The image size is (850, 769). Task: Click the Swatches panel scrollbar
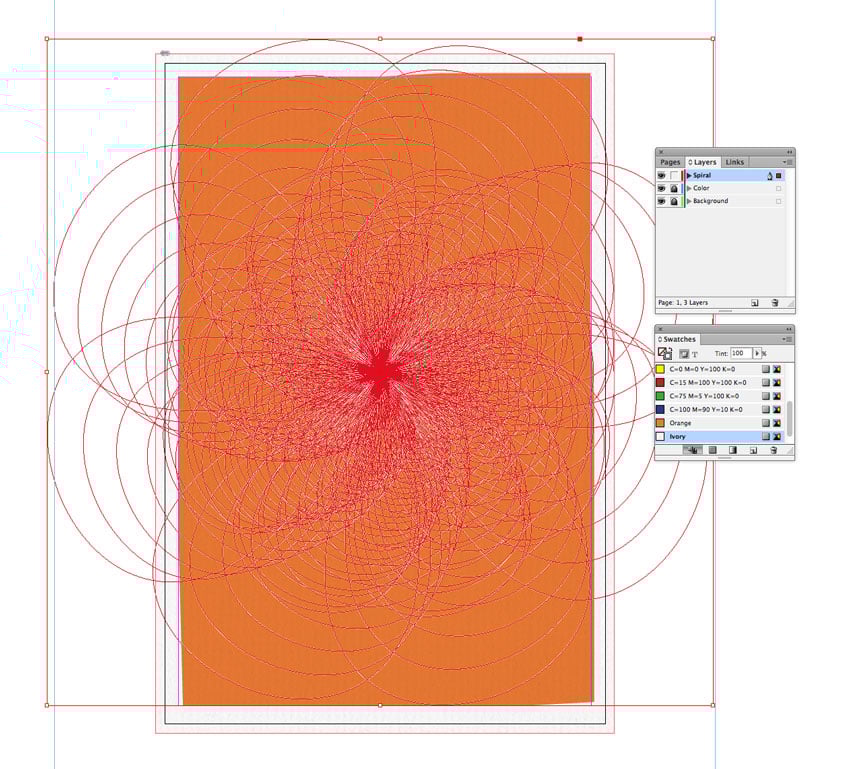pyautogui.click(x=790, y=418)
